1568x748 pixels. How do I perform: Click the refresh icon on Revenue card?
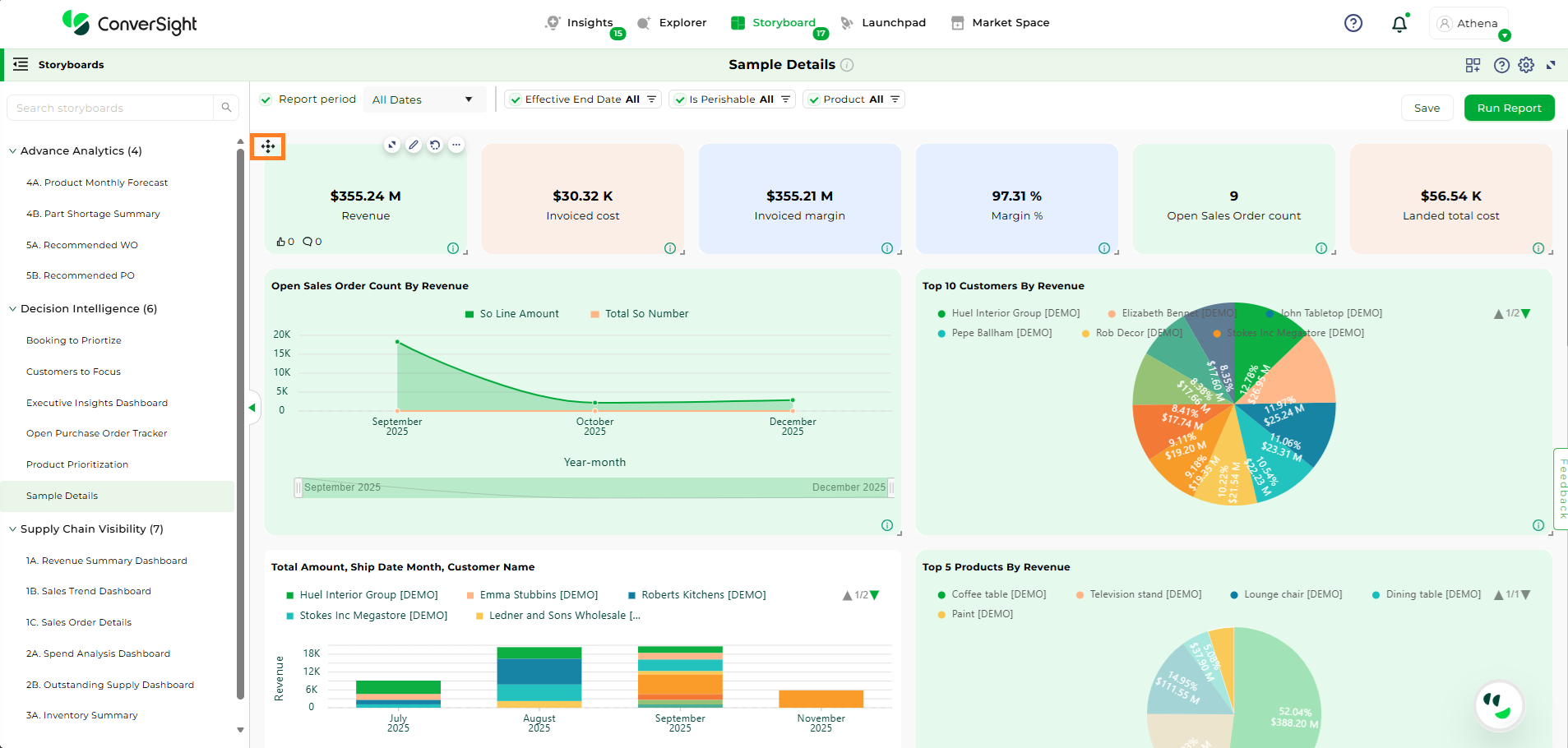click(435, 145)
